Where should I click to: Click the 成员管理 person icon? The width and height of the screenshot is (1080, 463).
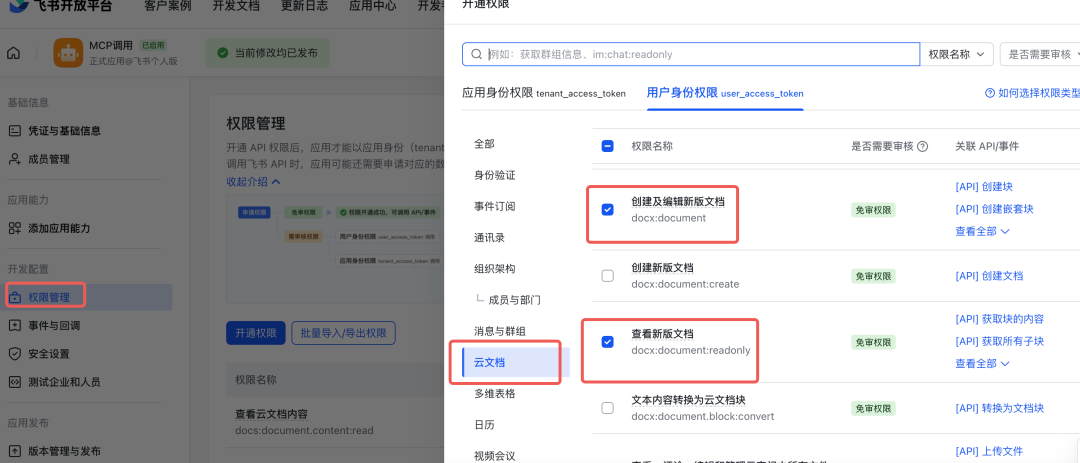14,159
